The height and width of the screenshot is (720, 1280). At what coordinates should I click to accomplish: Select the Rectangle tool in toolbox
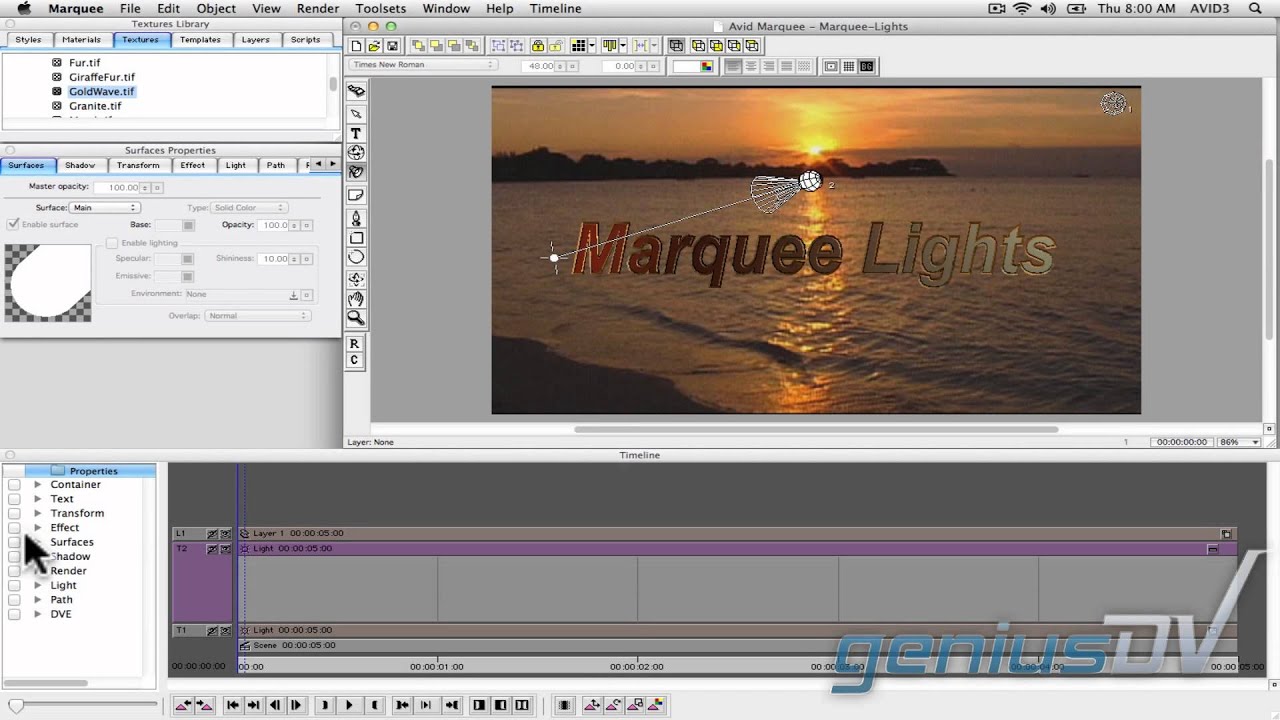coord(355,238)
